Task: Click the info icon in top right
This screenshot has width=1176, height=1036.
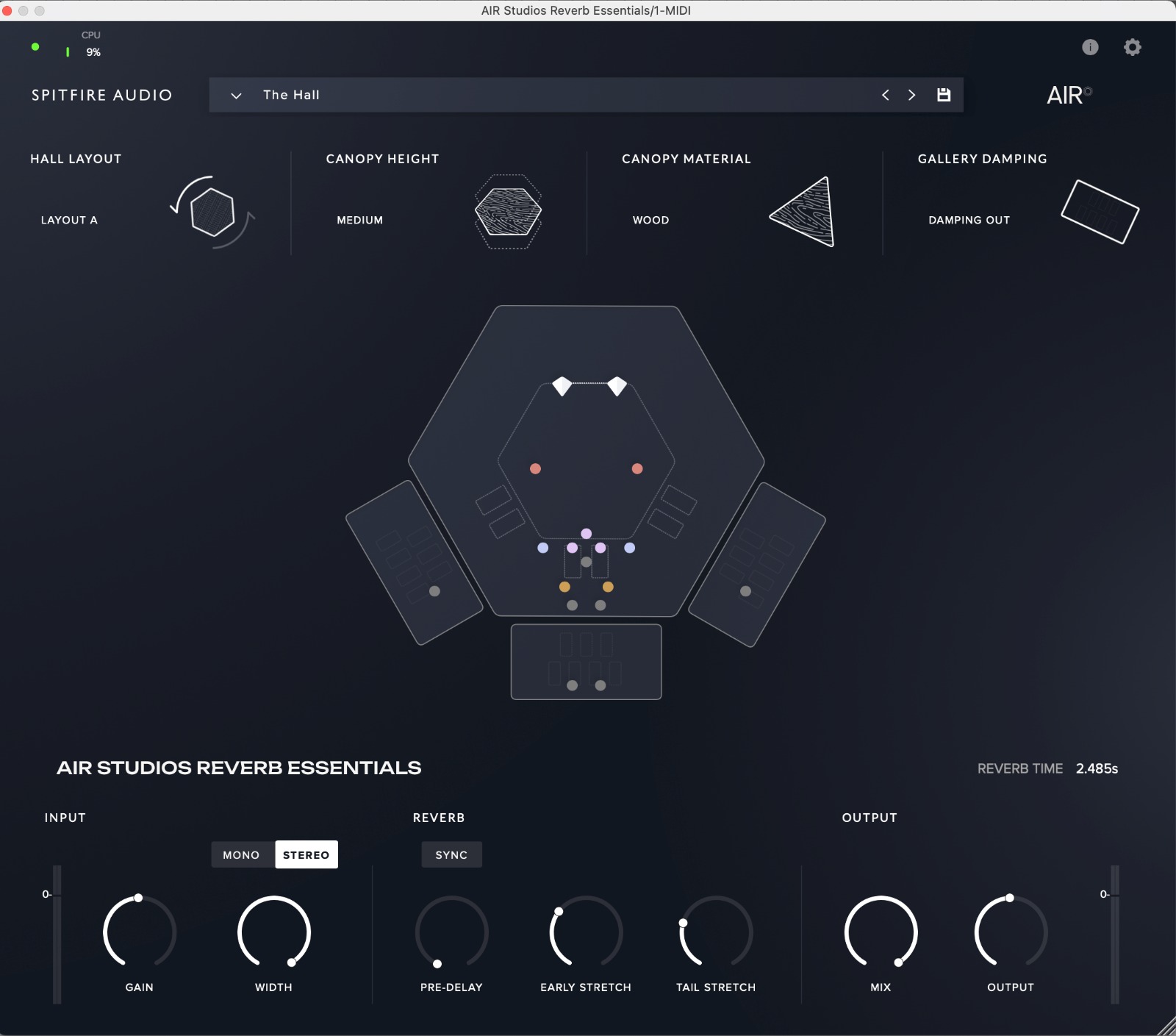Action: coord(1090,47)
